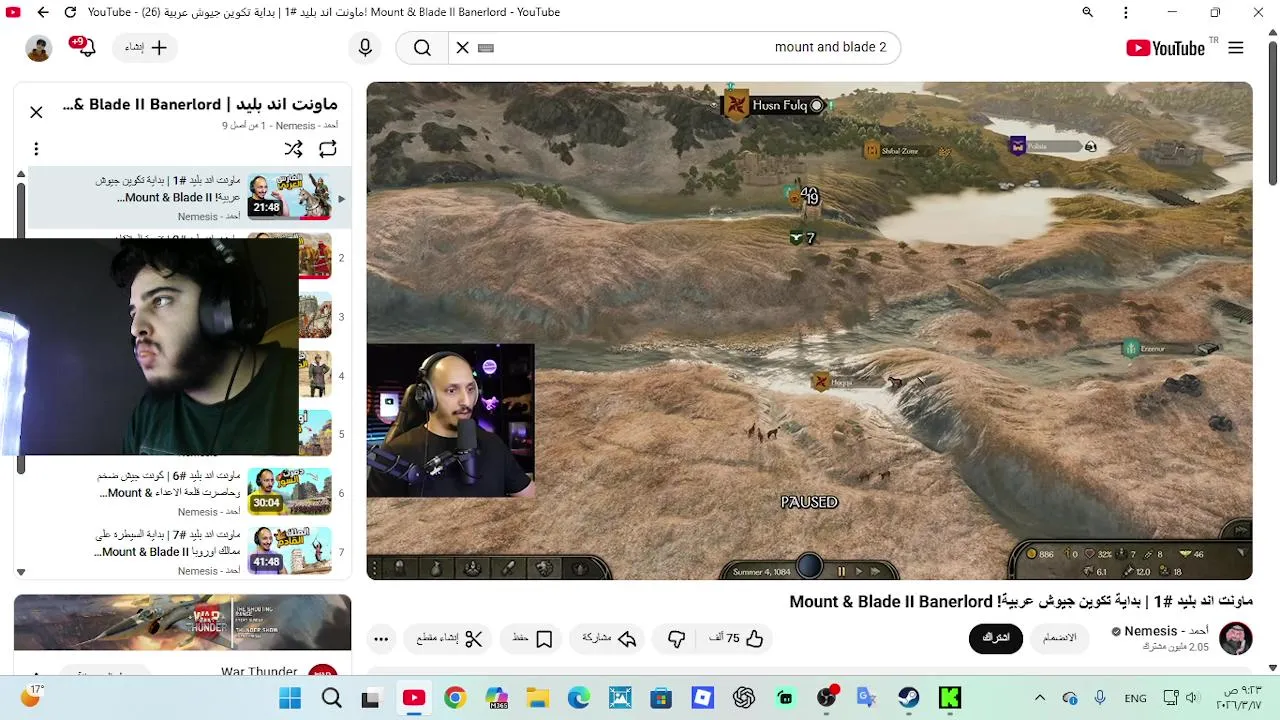Open Google Translate taskbar icon
The width and height of the screenshot is (1280, 720).
(x=866, y=698)
